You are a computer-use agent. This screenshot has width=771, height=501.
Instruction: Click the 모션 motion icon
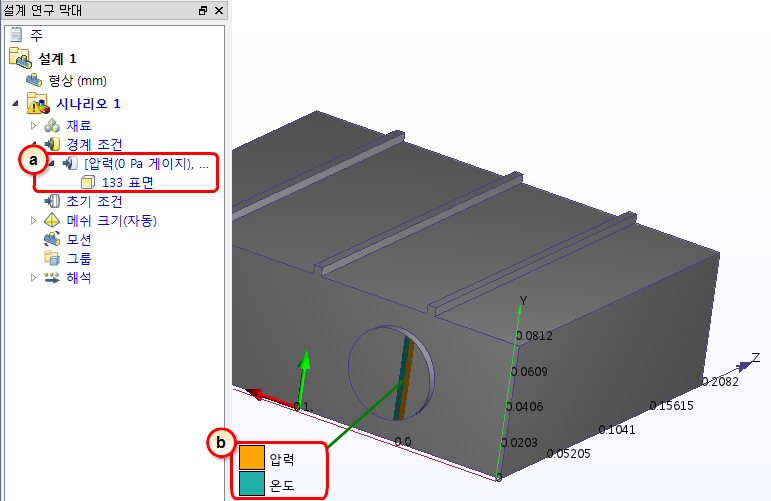pyautogui.click(x=52, y=239)
